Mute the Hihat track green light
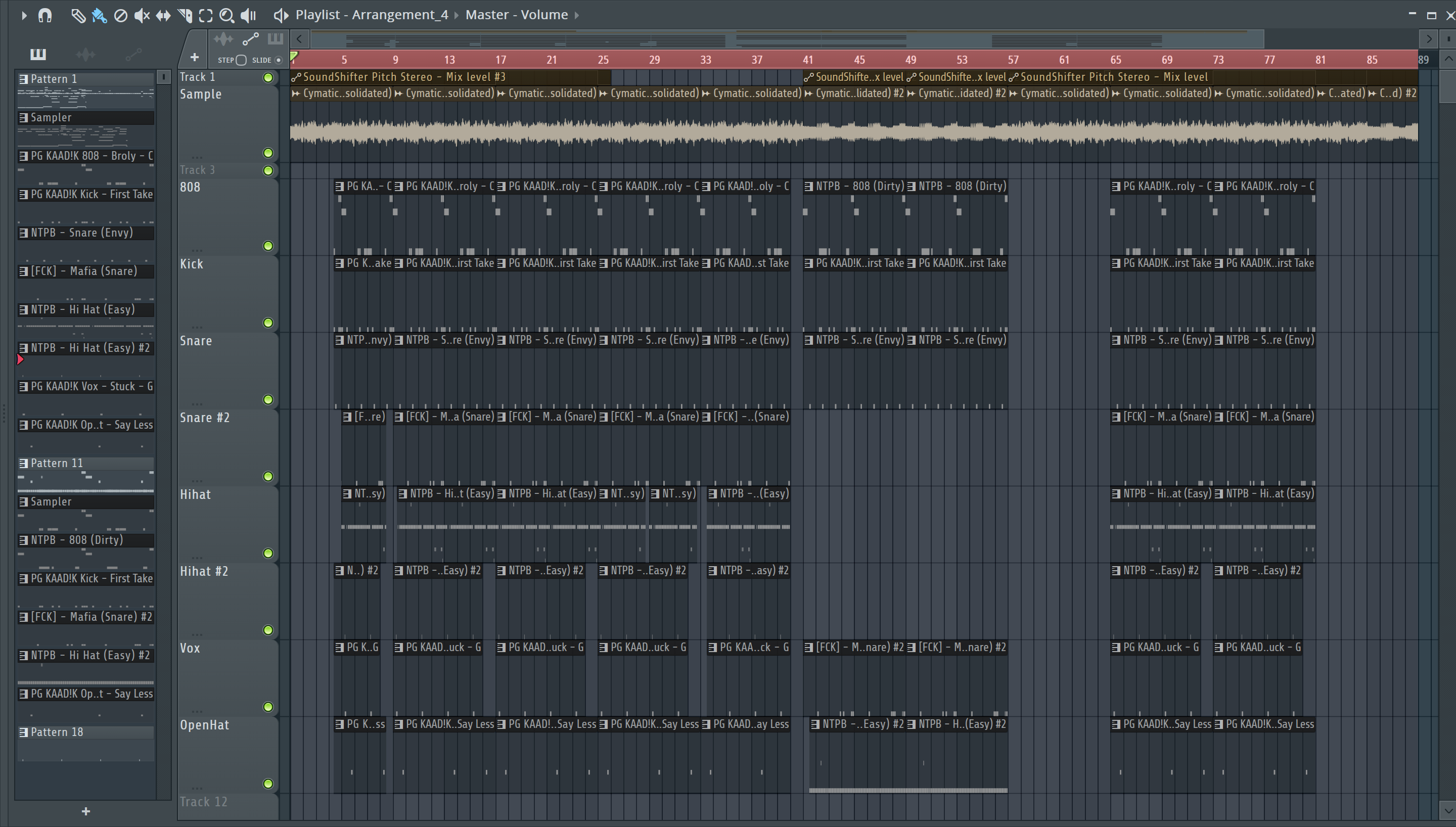The image size is (1456, 827). [x=268, y=553]
